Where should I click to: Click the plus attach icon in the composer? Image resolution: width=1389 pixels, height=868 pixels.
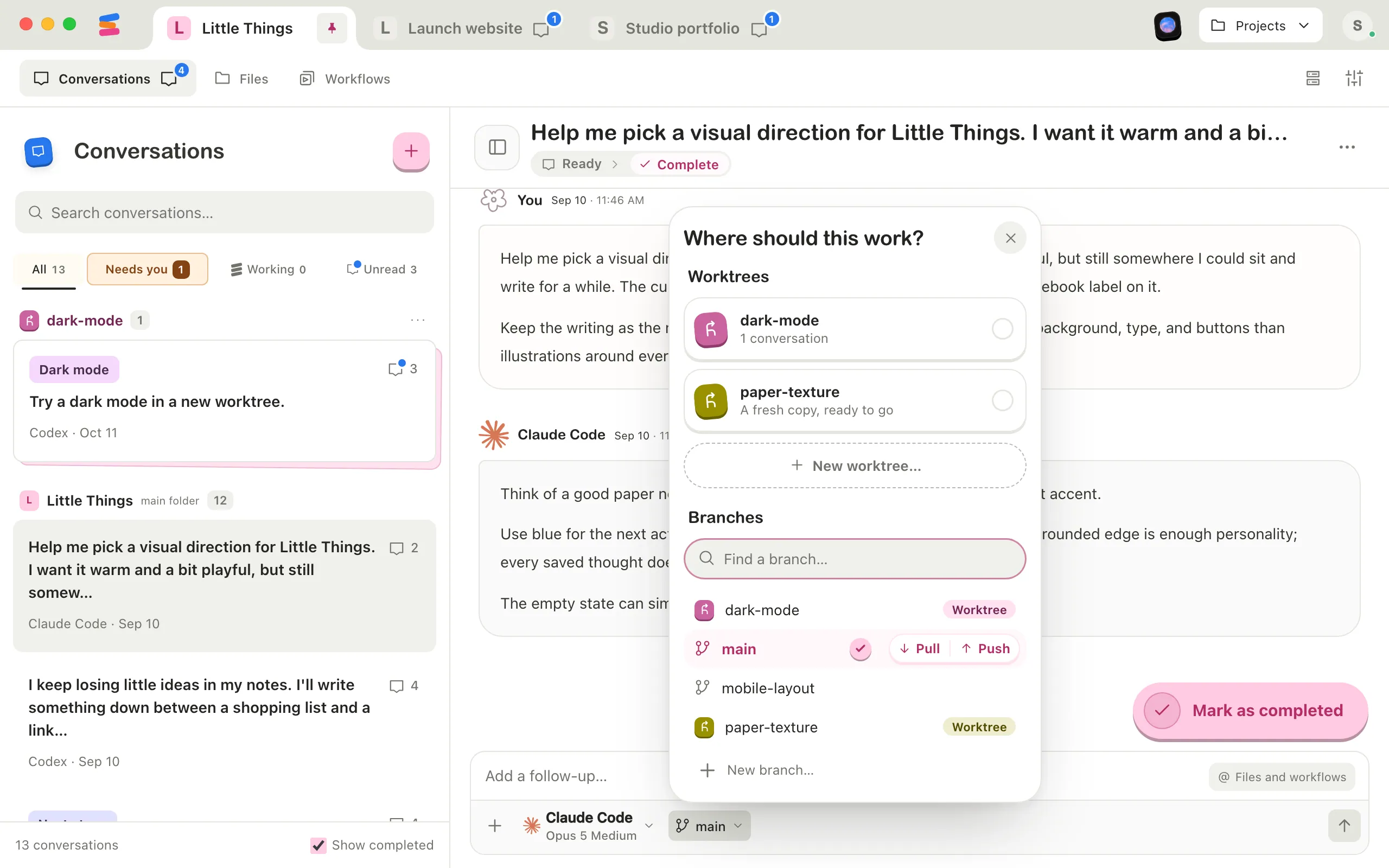click(495, 826)
